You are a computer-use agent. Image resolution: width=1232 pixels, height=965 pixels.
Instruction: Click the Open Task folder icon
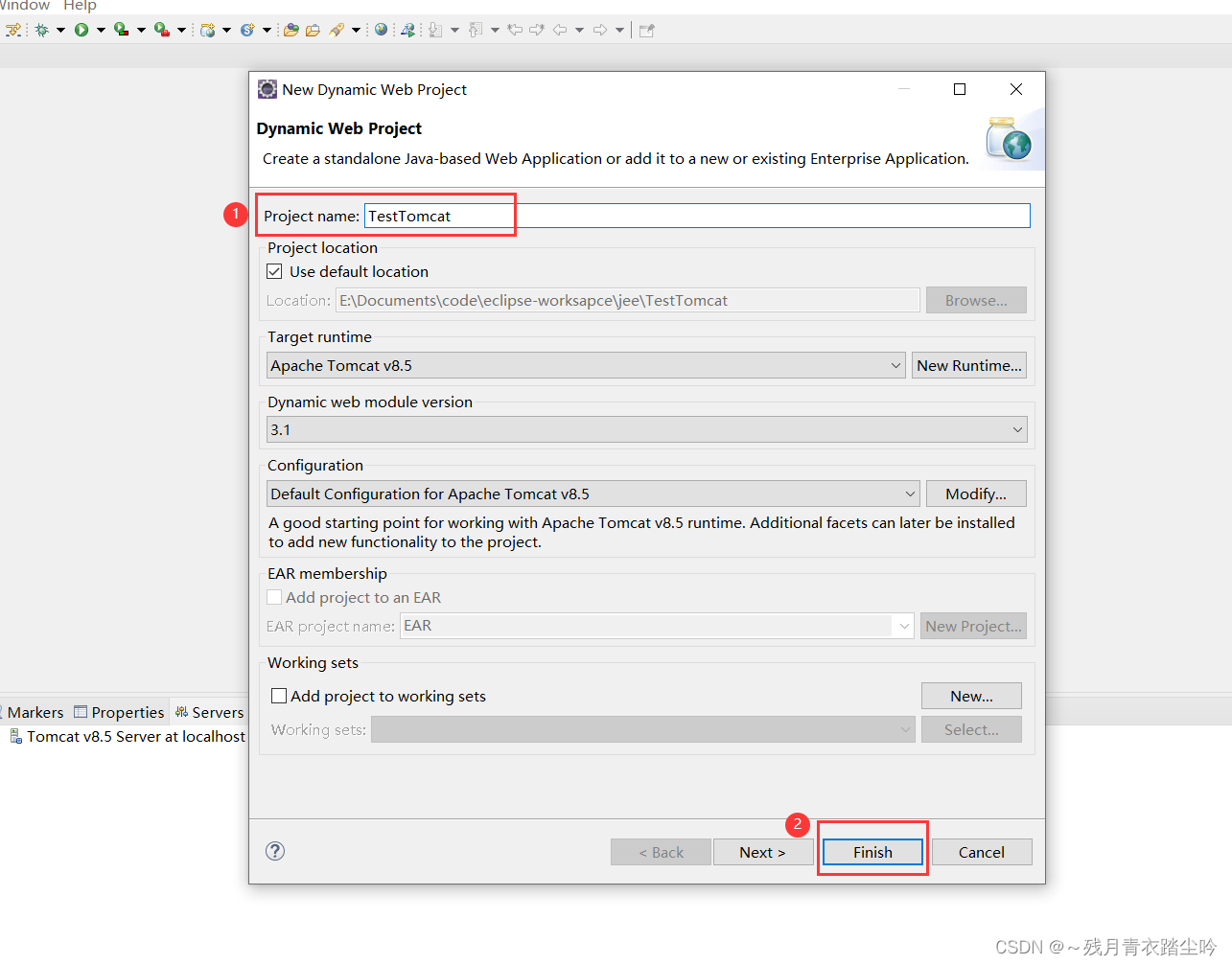[313, 30]
